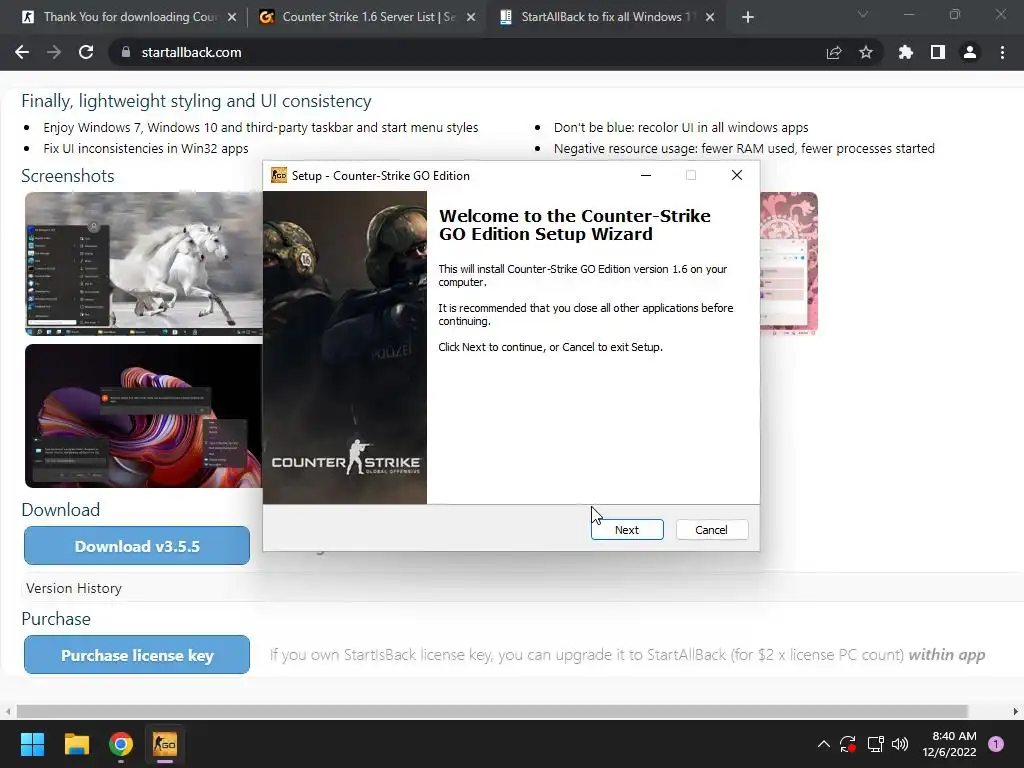Click Purchase license key button

point(137,655)
